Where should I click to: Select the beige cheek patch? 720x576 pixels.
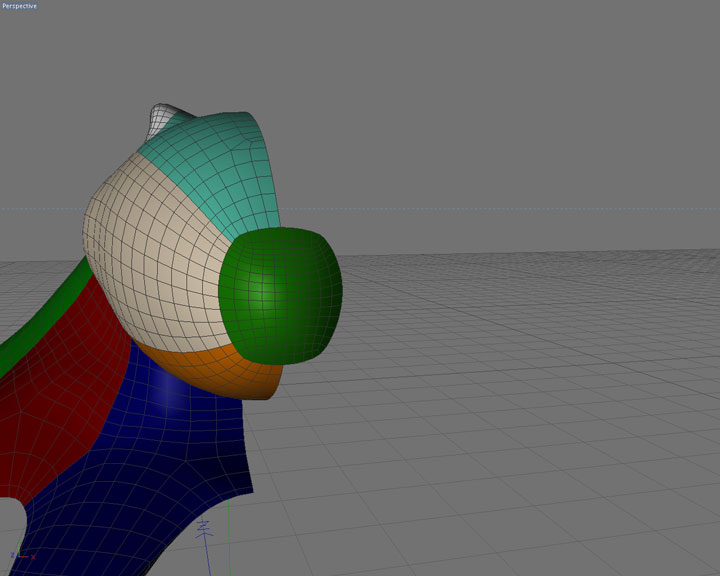[150, 250]
